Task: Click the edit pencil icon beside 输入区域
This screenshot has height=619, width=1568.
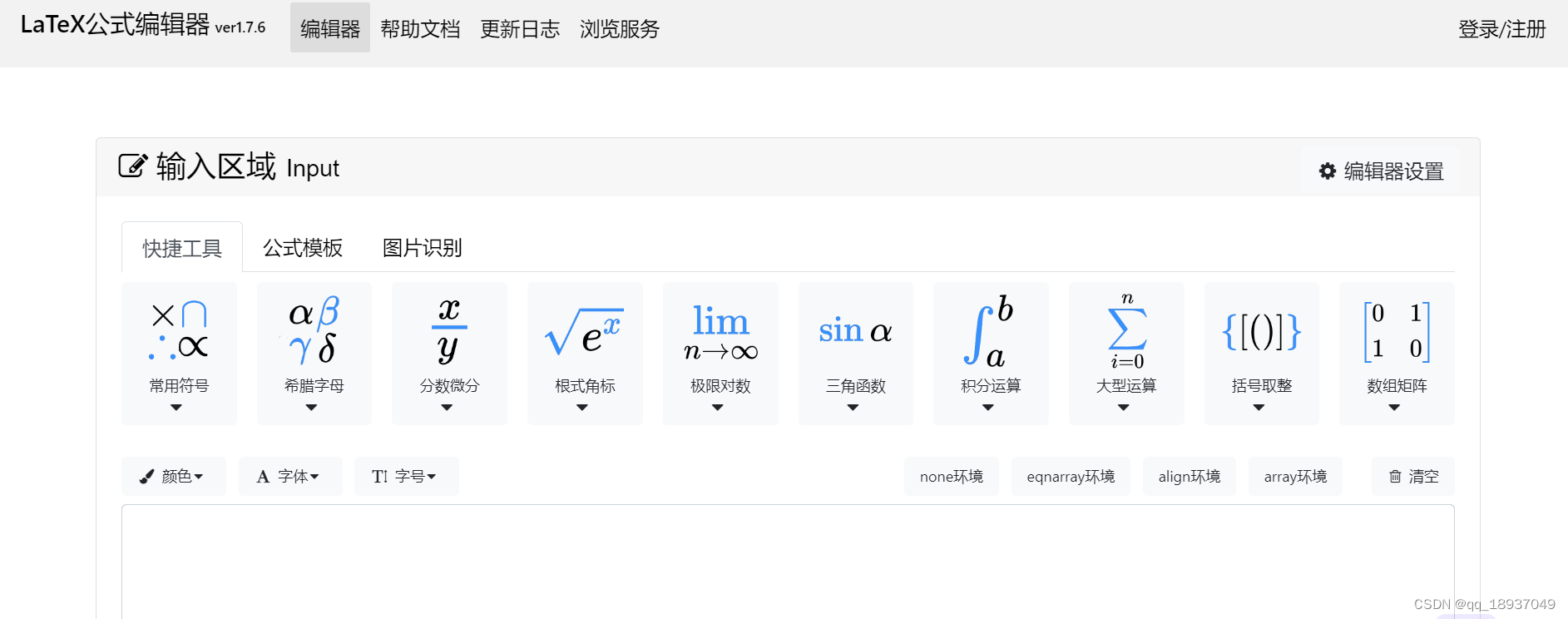Action: tap(133, 166)
